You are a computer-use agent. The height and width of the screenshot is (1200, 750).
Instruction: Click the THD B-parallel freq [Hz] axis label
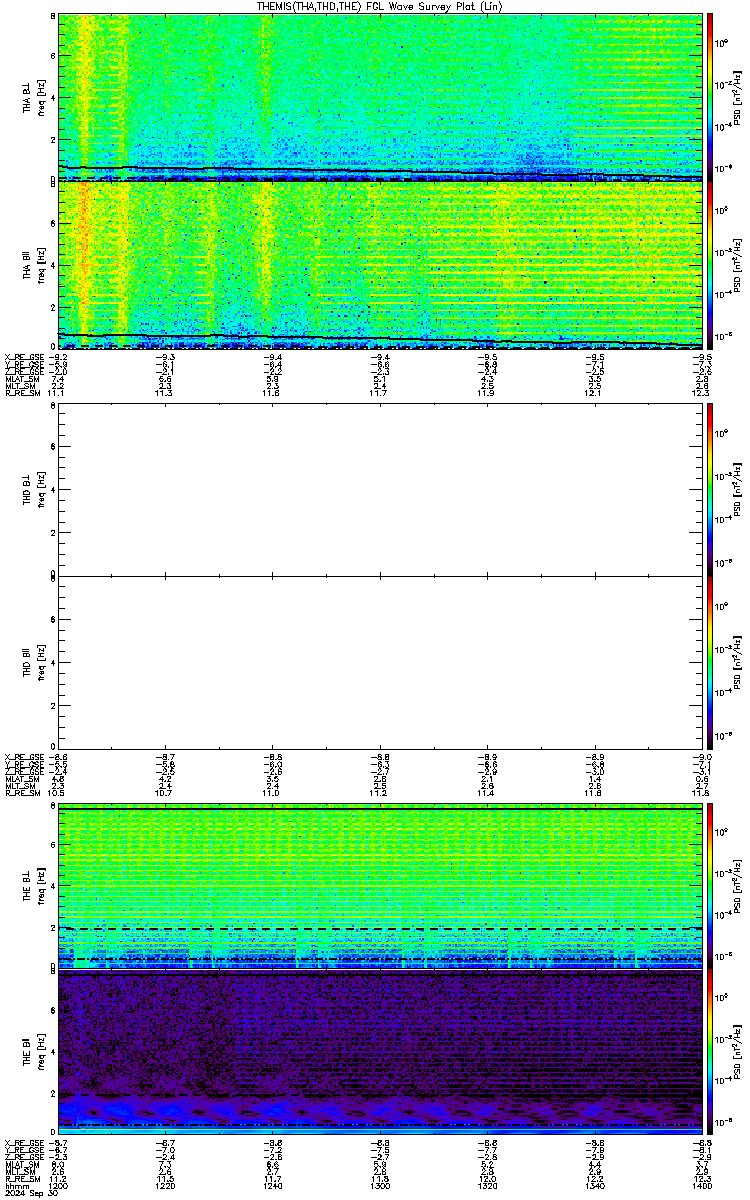(40, 661)
